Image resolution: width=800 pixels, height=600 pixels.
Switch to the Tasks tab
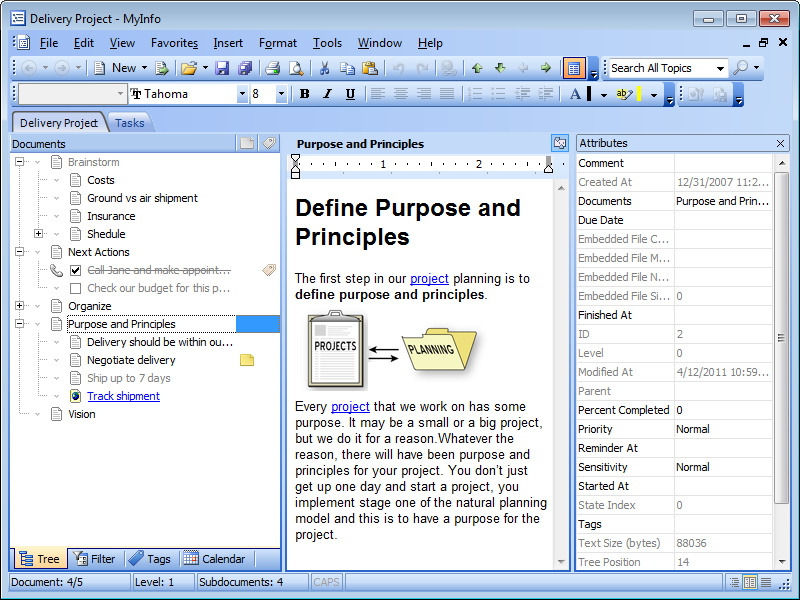[130, 123]
